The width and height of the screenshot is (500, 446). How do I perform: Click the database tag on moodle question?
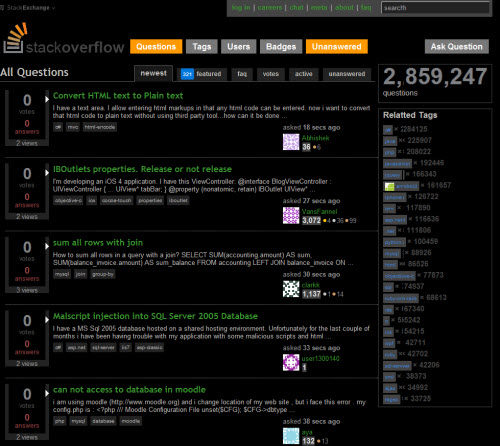point(103,421)
